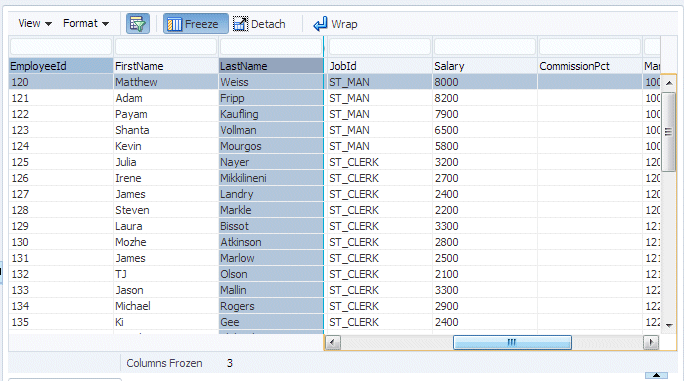This screenshot has width=684, height=381.
Task: Click the cell with salary 2100
Action: point(485,274)
